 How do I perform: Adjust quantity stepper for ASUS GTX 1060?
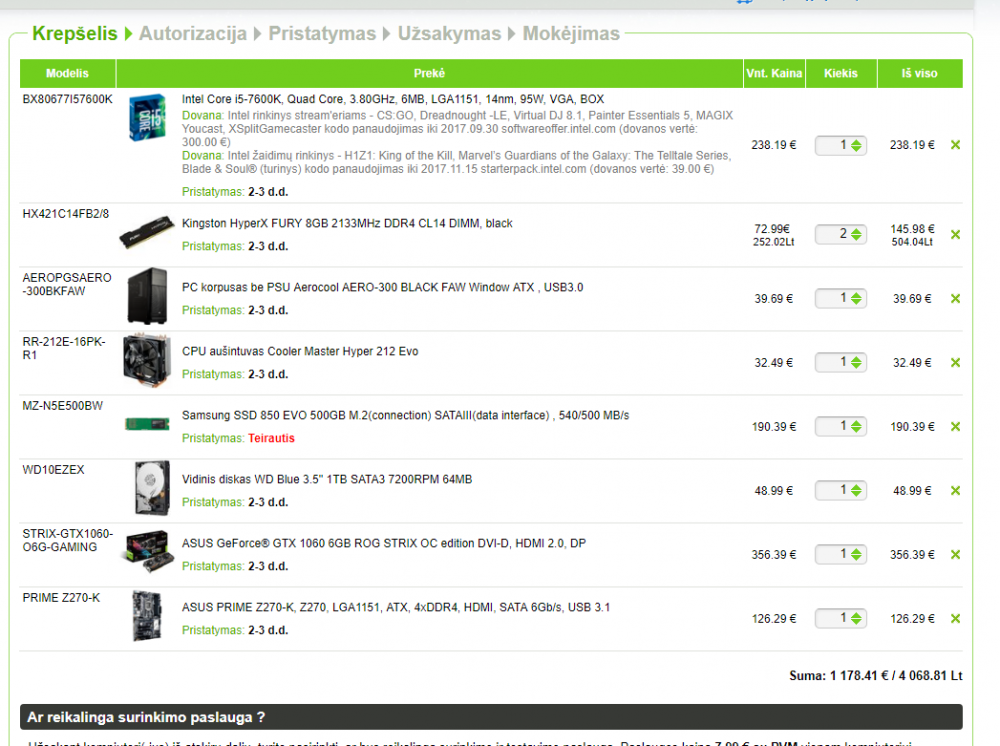(x=856, y=555)
